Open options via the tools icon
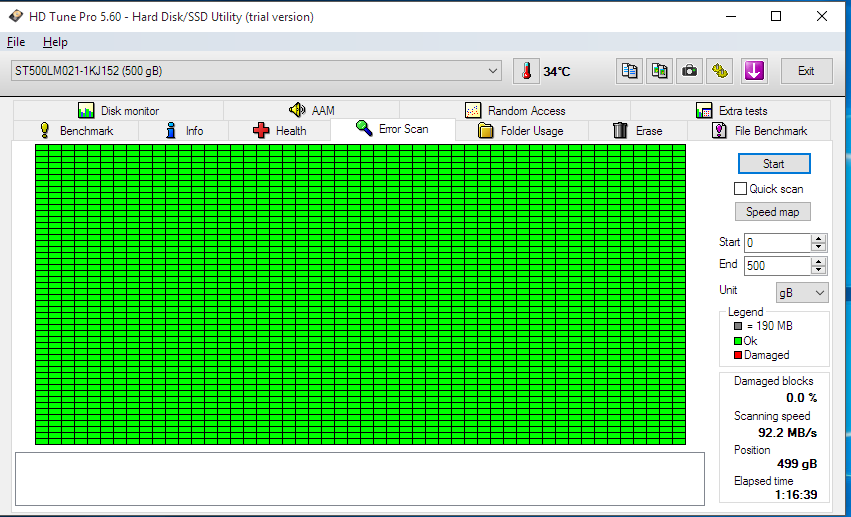 [x=720, y=71]
